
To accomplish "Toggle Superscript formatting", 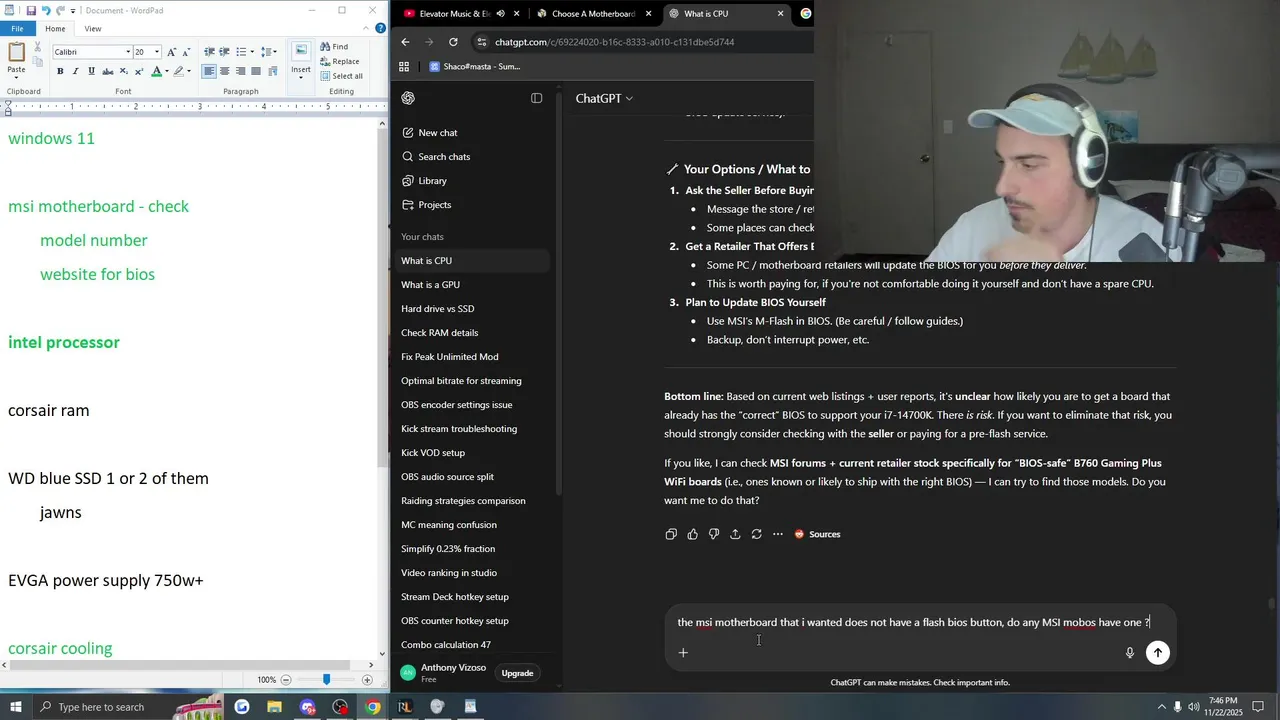I will (139, 71).
